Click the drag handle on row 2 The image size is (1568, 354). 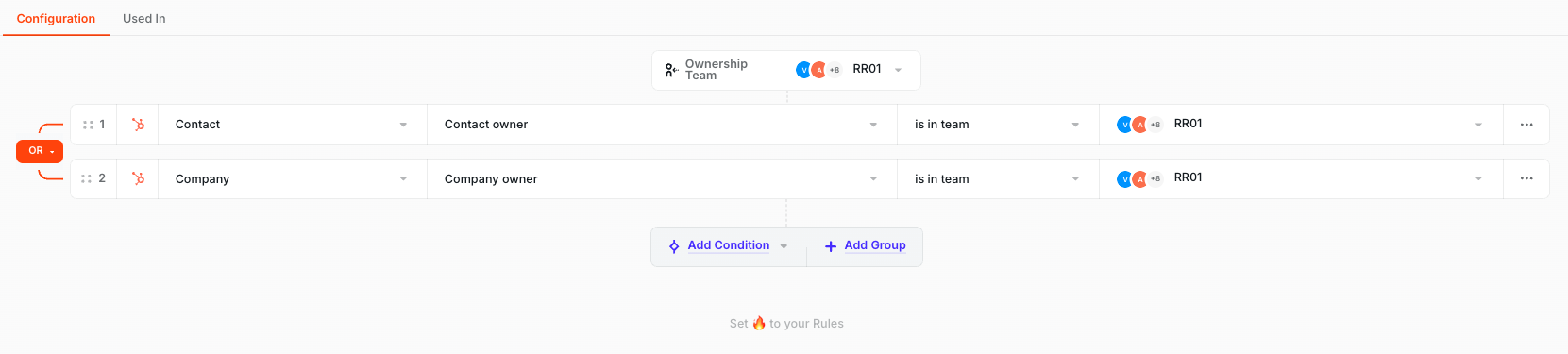(87, 178)
